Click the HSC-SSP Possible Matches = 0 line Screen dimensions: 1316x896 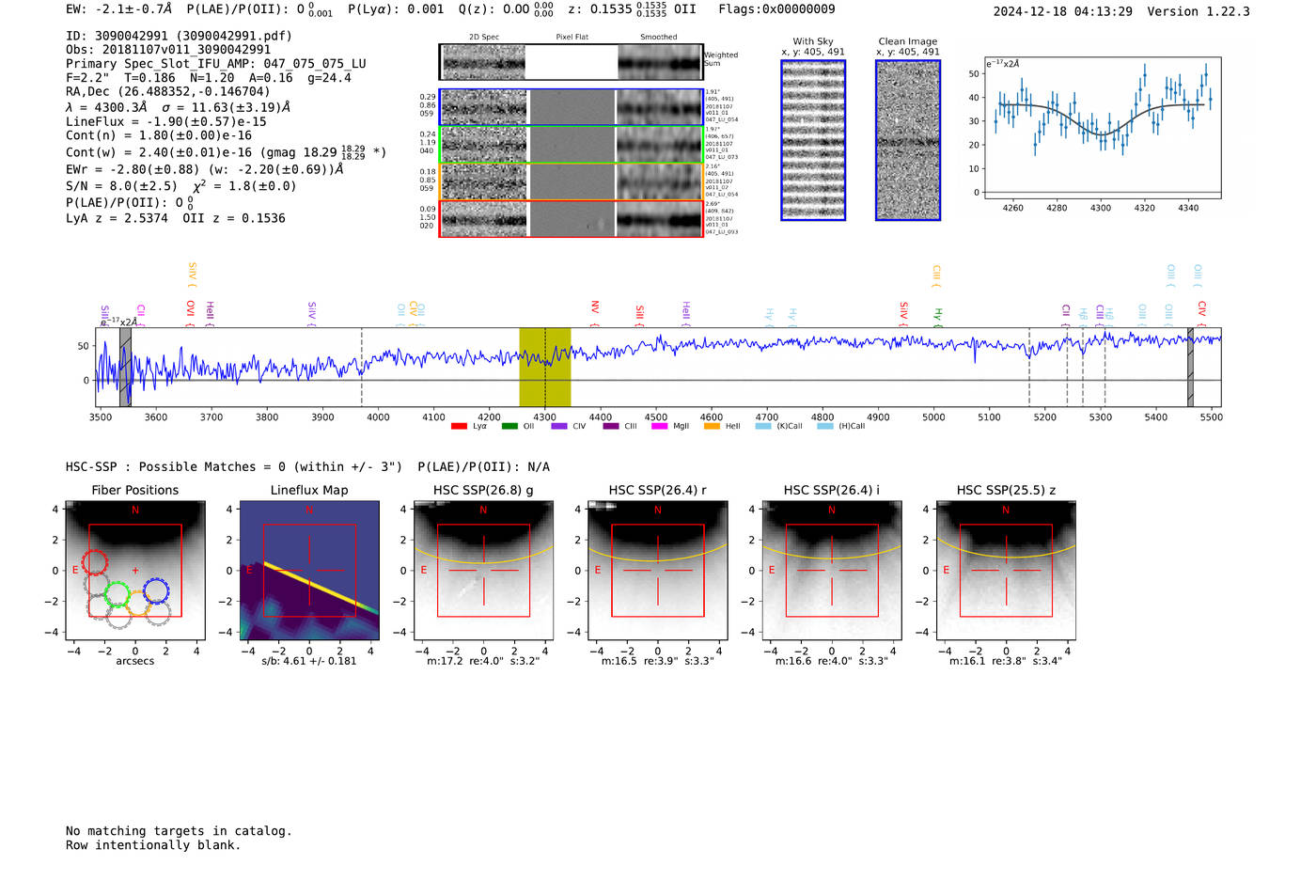pos(307,467)
